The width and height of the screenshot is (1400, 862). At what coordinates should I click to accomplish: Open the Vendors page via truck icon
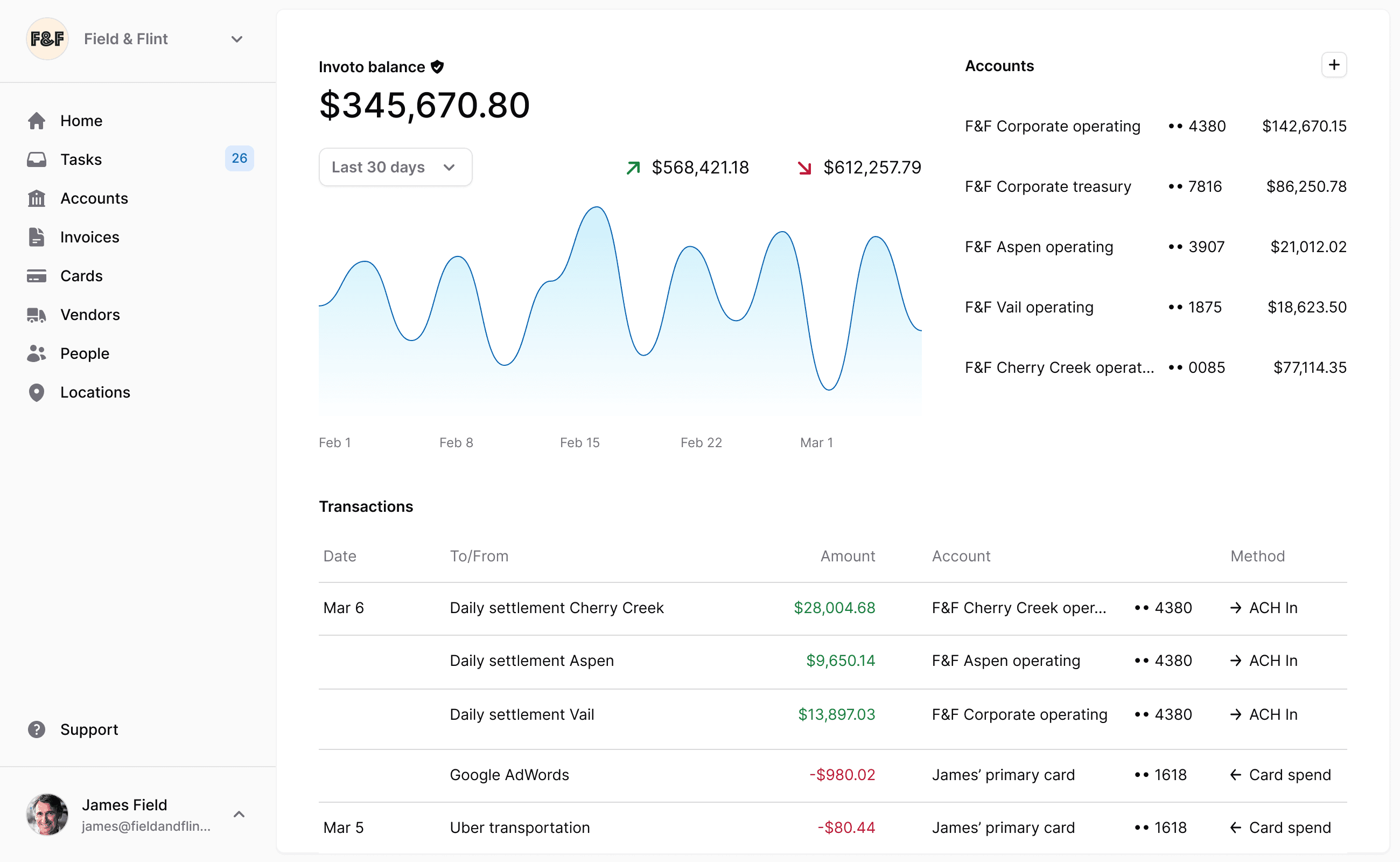coord(37,314)
